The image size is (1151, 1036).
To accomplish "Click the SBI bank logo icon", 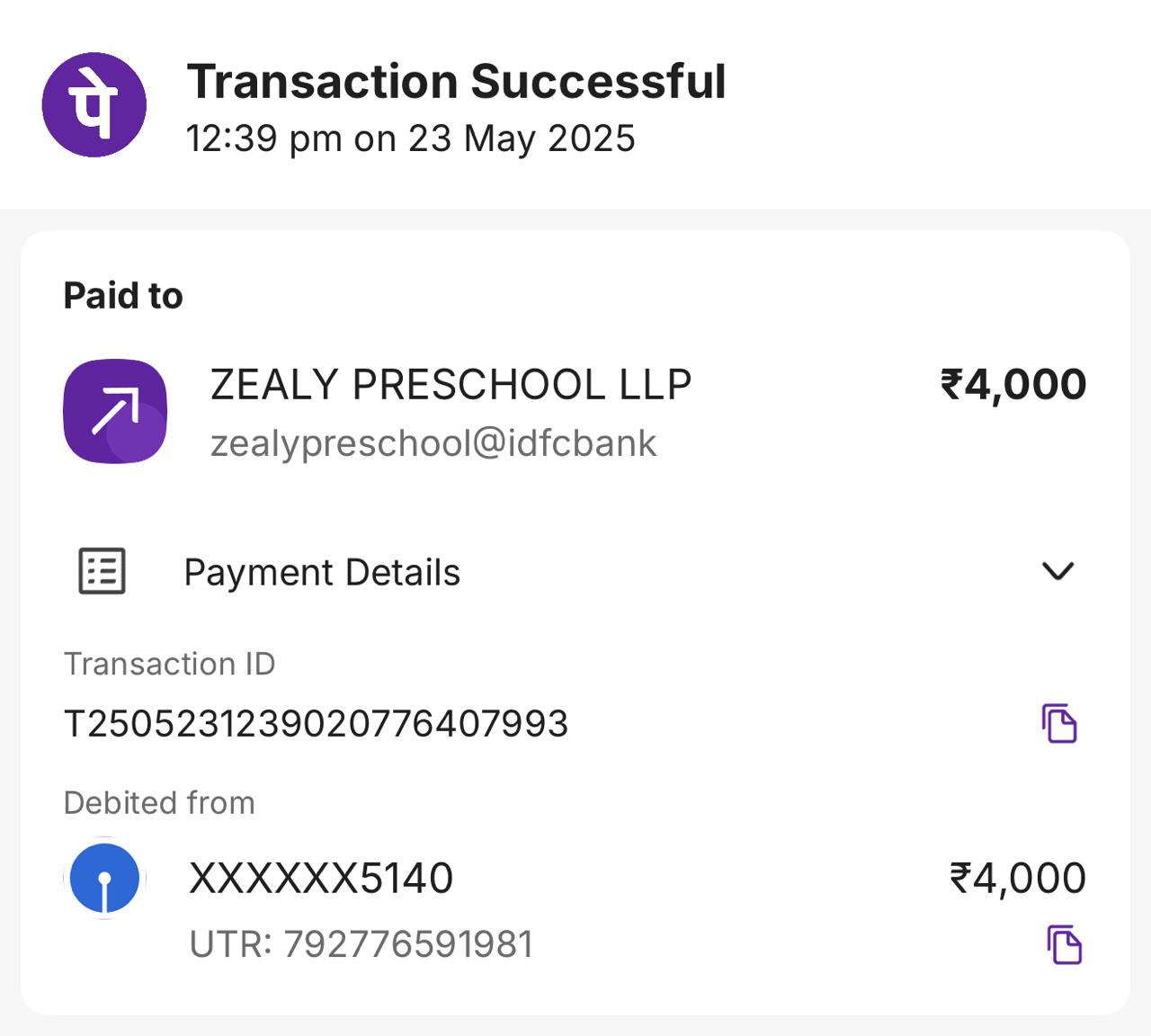I will tap(105, 878).
